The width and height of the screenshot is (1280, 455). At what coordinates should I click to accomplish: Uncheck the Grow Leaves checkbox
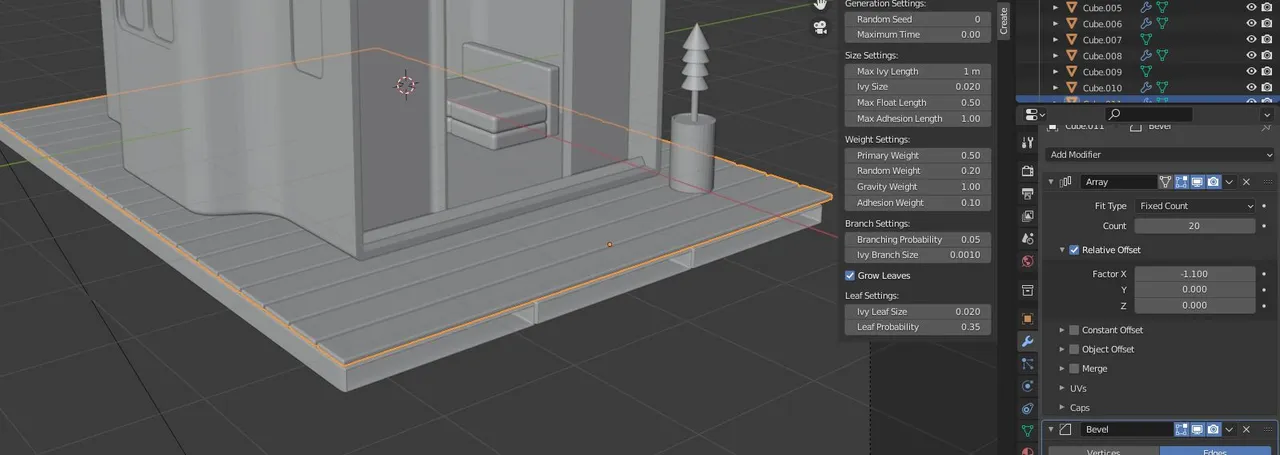point(851,275)
